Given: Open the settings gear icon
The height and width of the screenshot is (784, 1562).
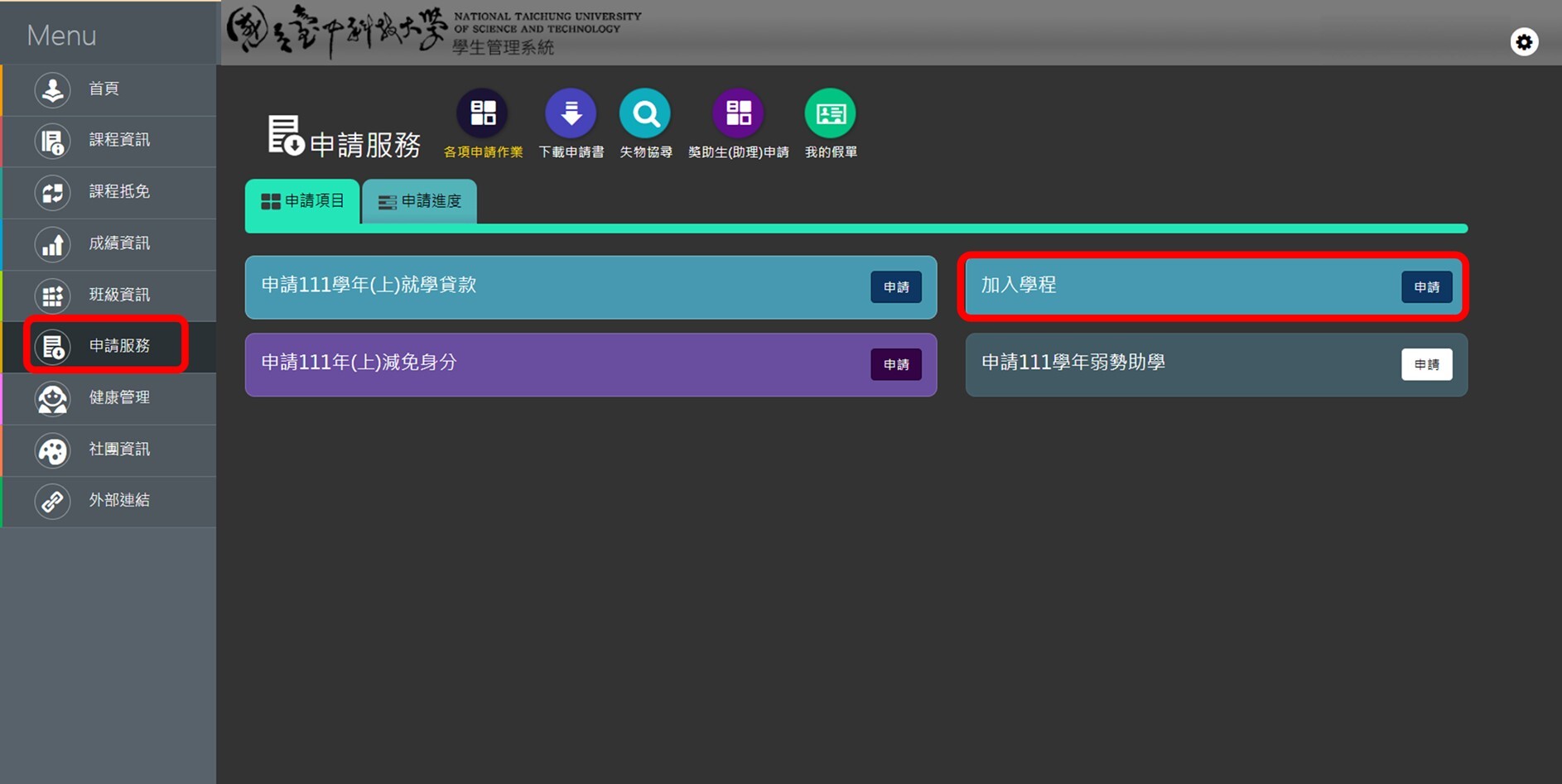Looking at the screenshot, I should [x=1524, y=41].
